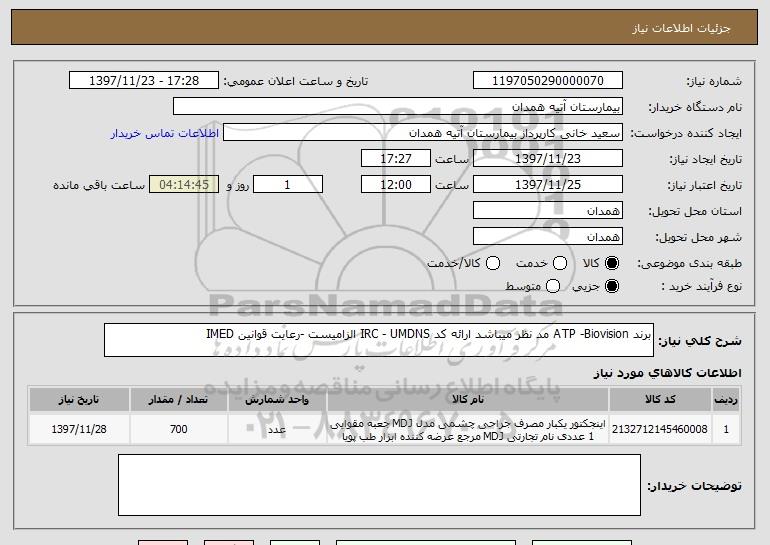This screenshot has width=770, height=545.
Task: Click the توضیحات خریدار label
Action: pos(694,486)
